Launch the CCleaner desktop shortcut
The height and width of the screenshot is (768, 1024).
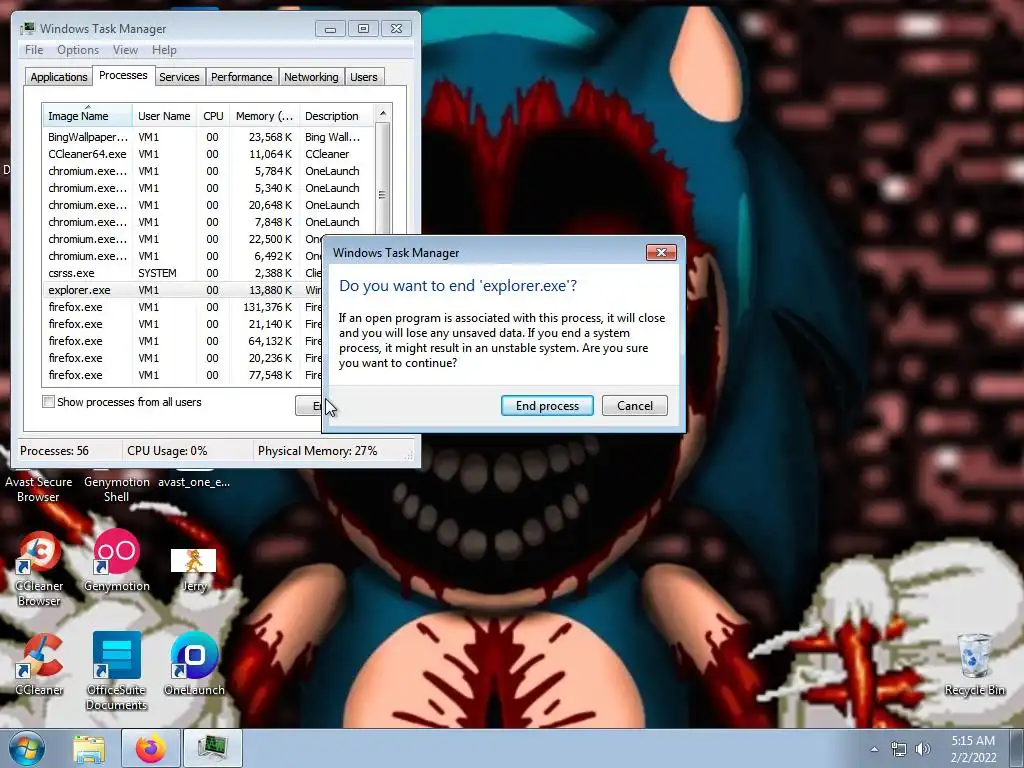coord(39,664)
